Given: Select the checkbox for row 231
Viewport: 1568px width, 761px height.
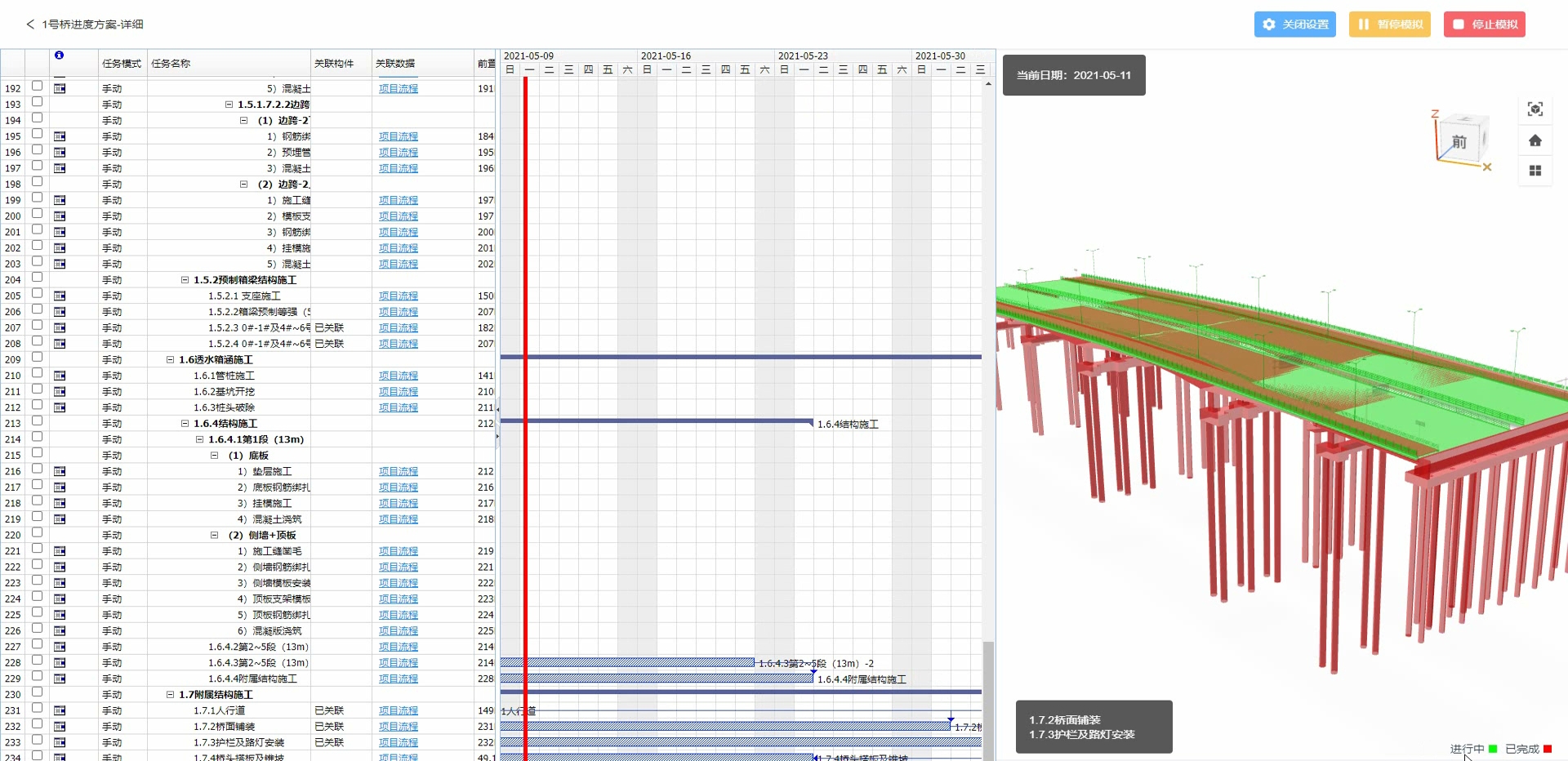Looking at the screenshot, I should coord(37,709).
